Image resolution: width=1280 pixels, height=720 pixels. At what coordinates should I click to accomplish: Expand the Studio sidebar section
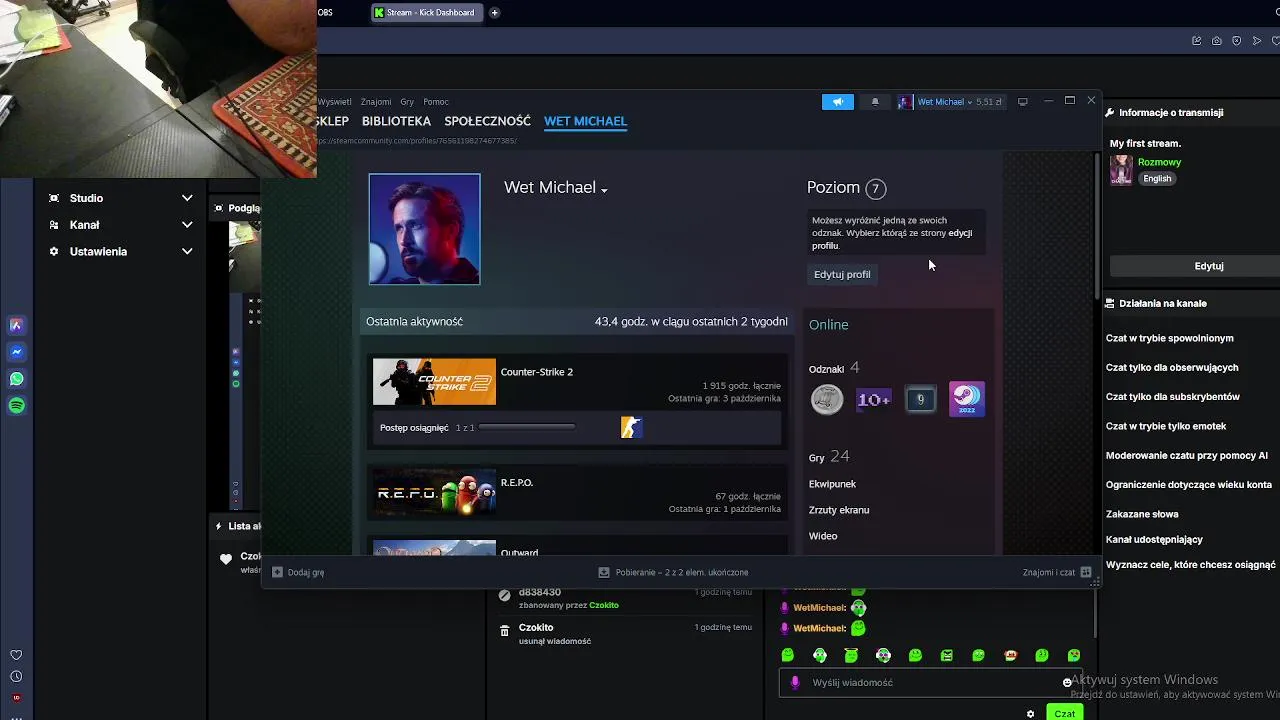pos(121,198)
